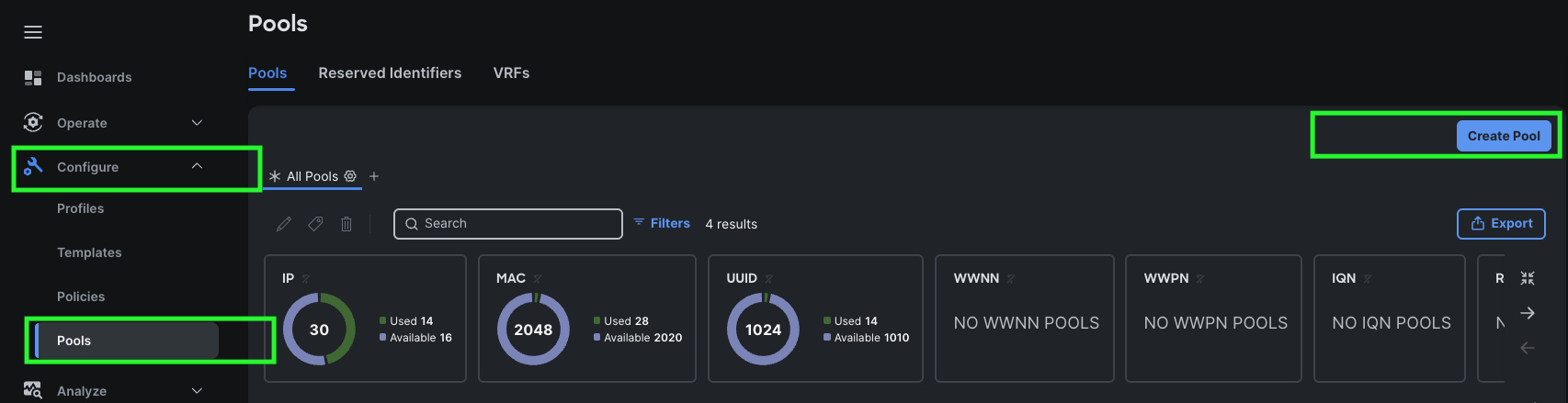
Task: Switch to the Reserved Identifiers tab
Action: pyautogui.click(x=390, y=73)
